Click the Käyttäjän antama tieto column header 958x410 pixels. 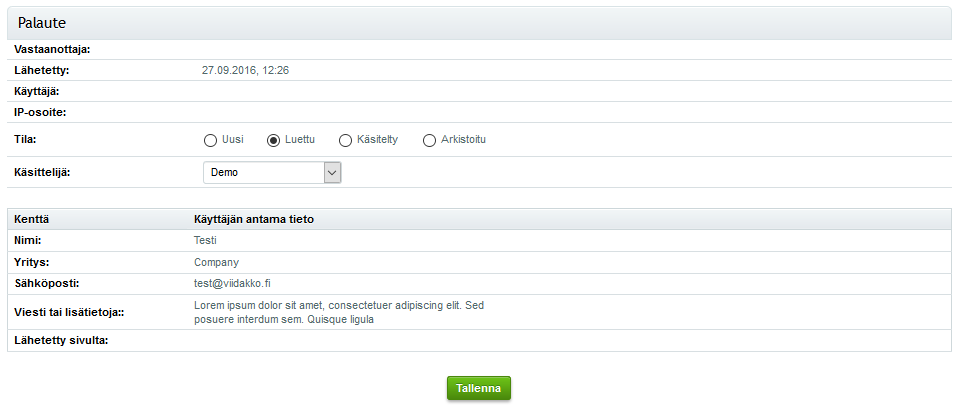255,219
